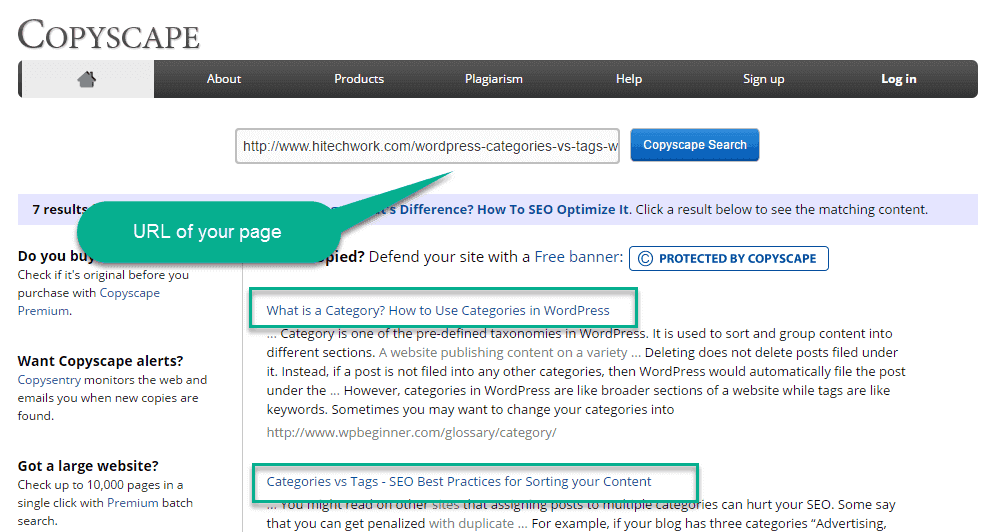Open the About menu item
1001x532 pixels.
pos(223,79)
